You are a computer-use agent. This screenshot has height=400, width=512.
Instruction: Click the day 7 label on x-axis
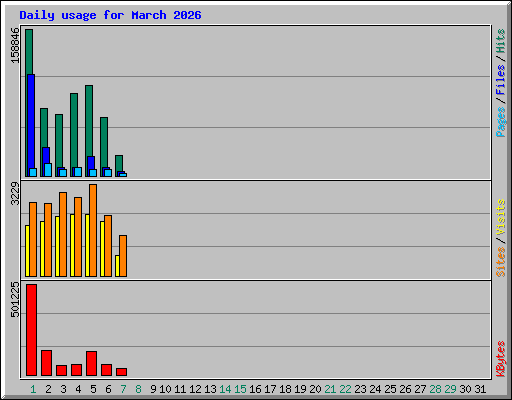[123, 389]
